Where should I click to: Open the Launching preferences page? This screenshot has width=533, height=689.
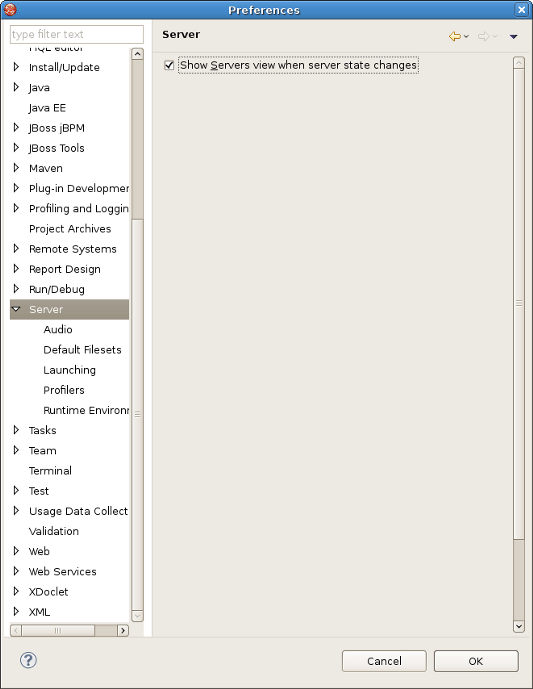click(x=69, y=370)
